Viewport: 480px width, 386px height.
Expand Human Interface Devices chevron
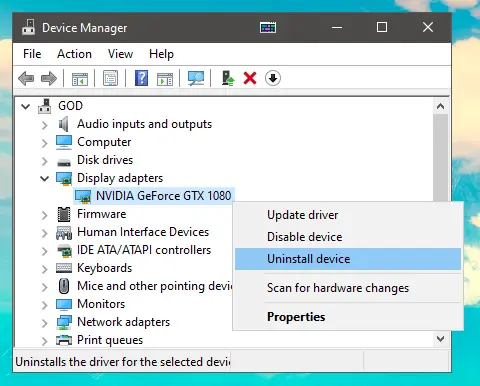(x=45, y=233)
